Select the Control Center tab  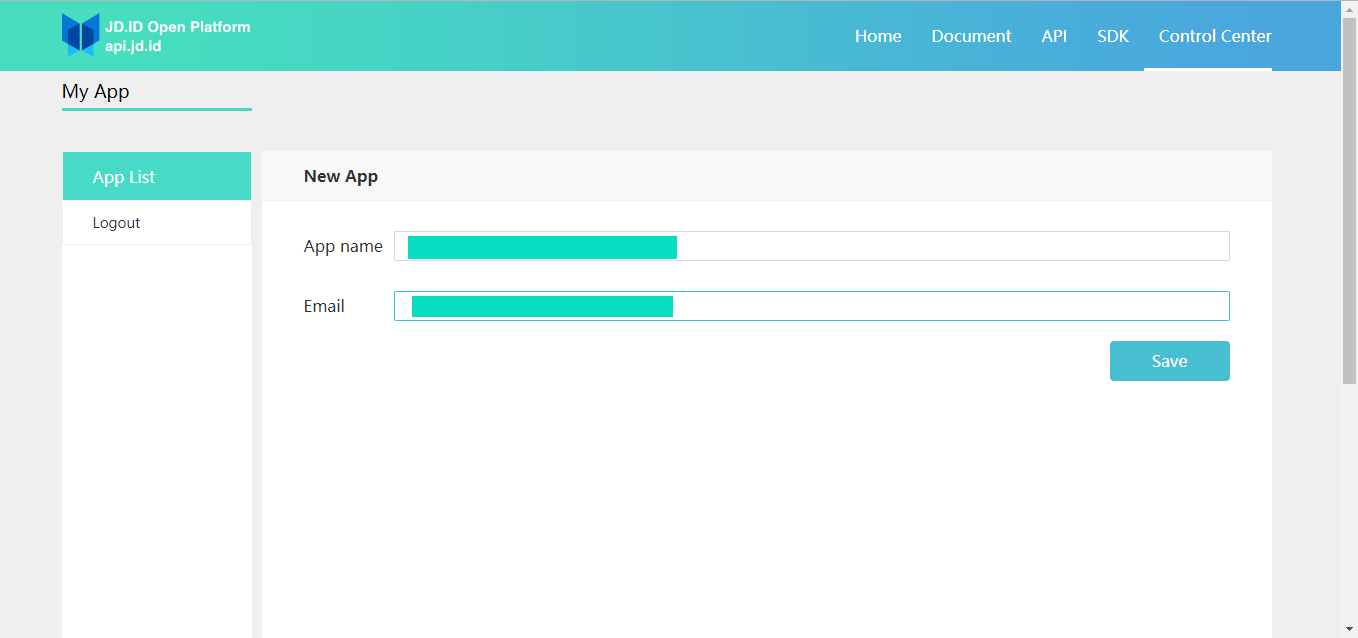pyautogui.click(x=1215, y=36)
